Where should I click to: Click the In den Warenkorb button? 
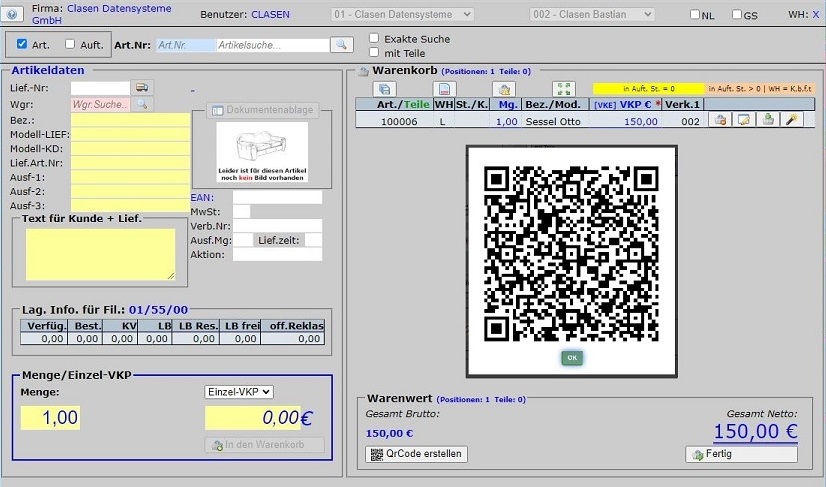click(x=264, y=445)
